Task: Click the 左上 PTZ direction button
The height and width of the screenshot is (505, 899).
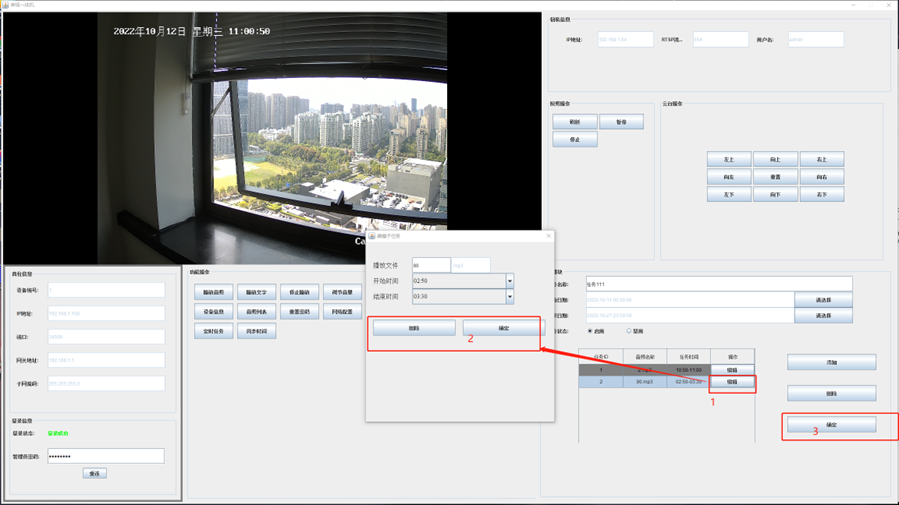Action: coord(727,159)
